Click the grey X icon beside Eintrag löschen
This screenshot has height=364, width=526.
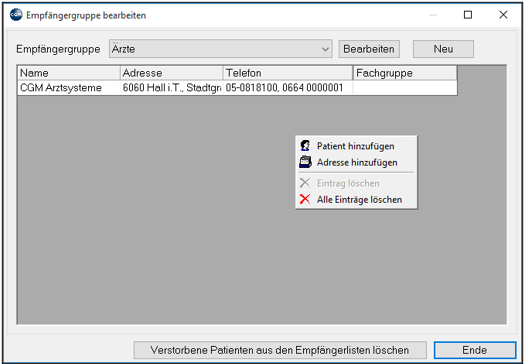click(305, 183)
